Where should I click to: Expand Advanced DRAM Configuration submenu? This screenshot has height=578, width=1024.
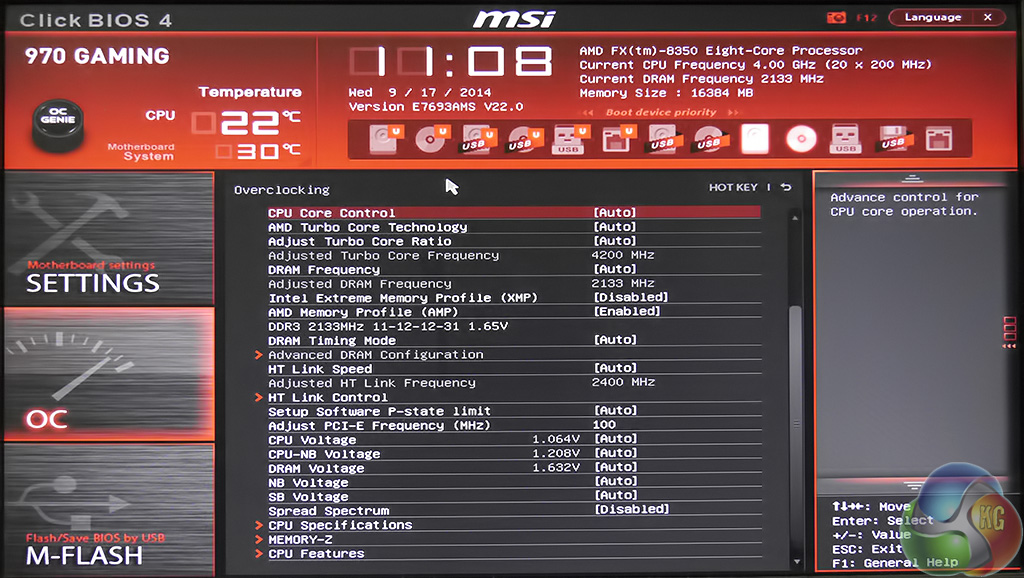[376, 355]
